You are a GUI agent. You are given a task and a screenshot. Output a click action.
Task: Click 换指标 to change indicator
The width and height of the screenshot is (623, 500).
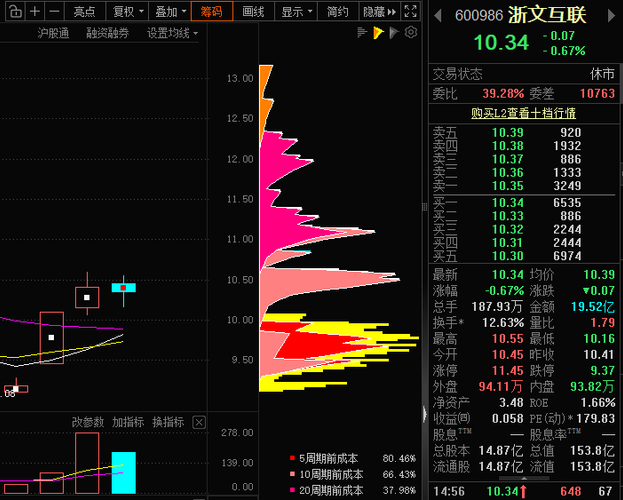(168, 422)
